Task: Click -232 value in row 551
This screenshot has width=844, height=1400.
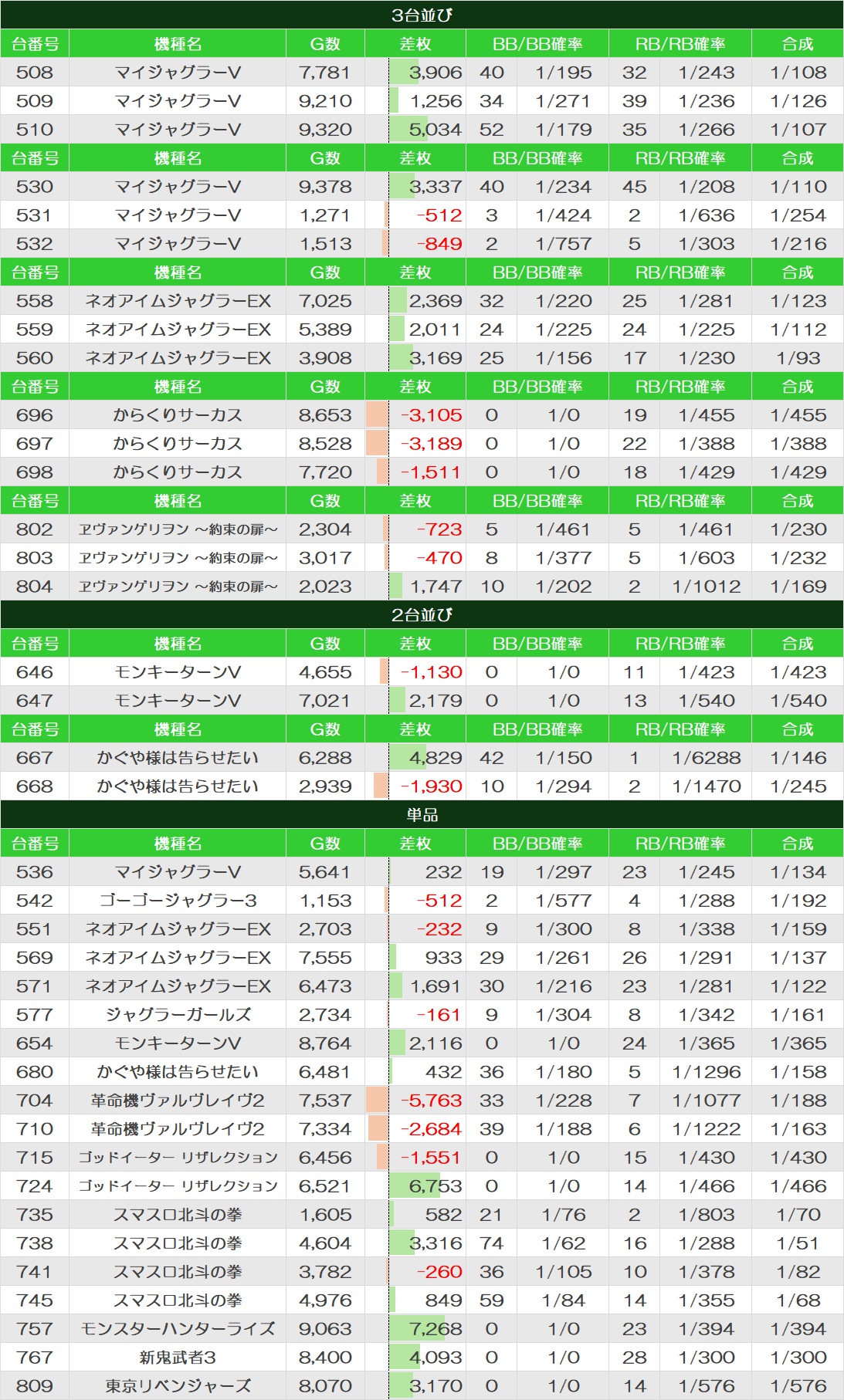Action: tap(439, 929)
